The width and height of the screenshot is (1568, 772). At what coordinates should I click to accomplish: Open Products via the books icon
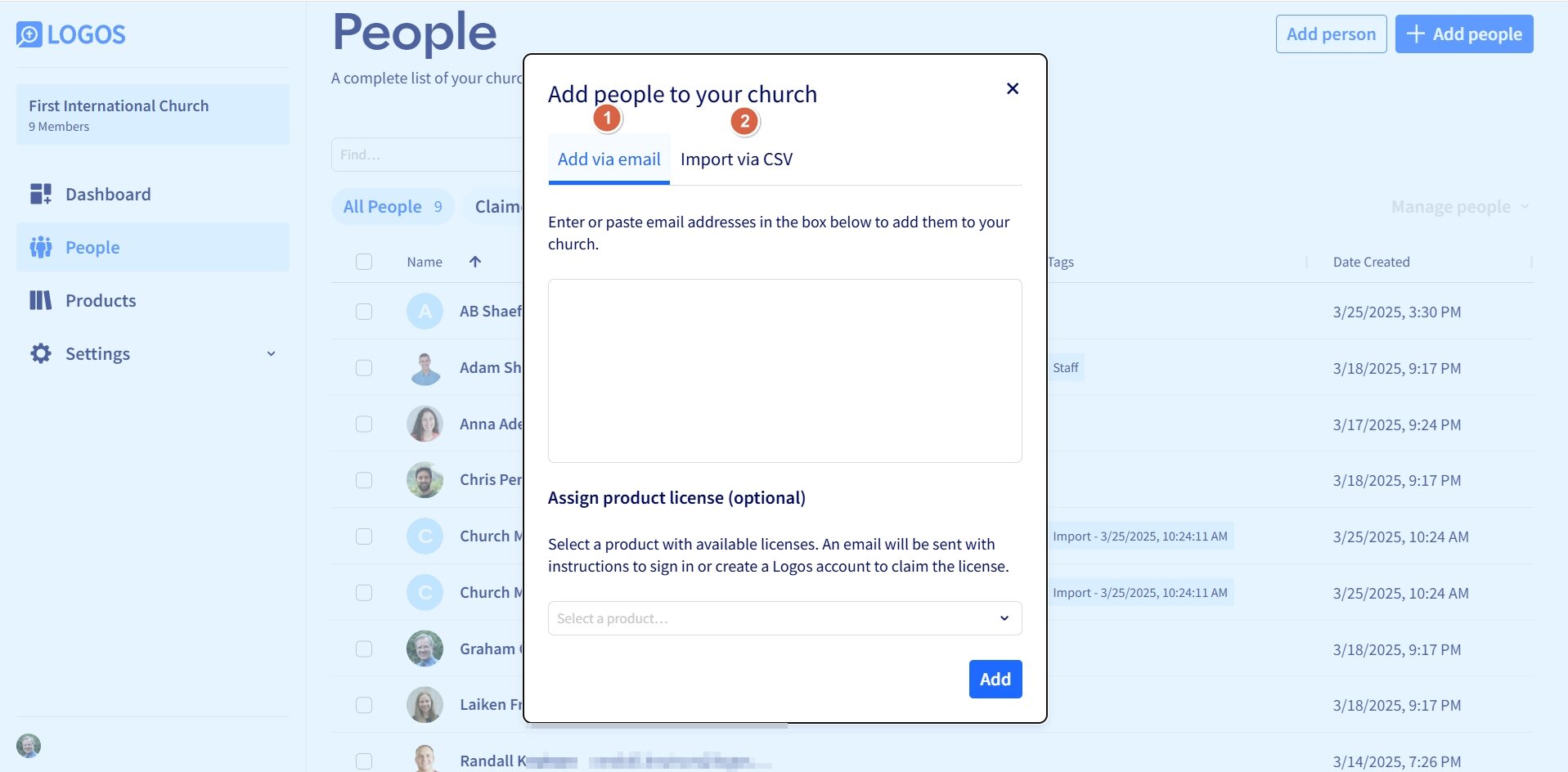(x=40, y=300)
